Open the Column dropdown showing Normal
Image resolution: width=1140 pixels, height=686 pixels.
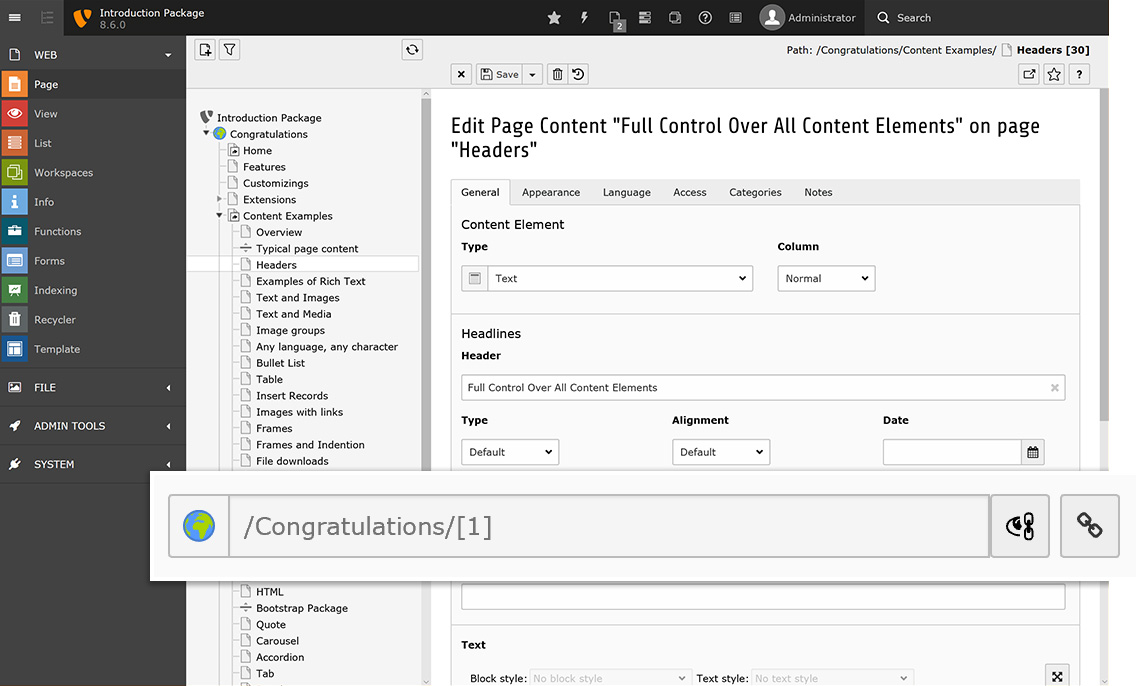(826, 278)
